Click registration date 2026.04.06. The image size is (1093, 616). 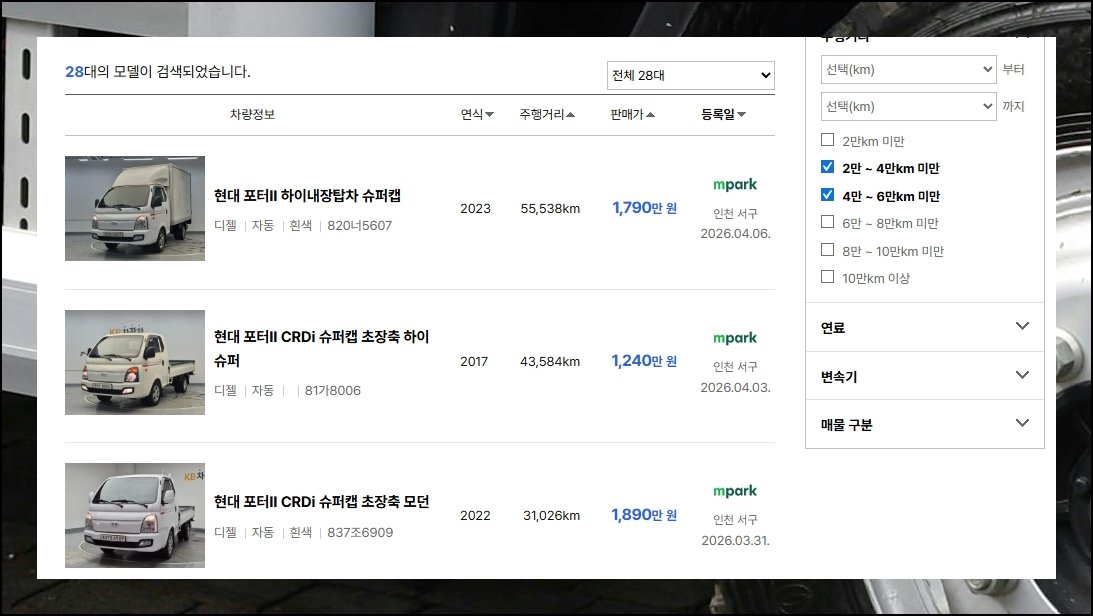pos(735,233)
